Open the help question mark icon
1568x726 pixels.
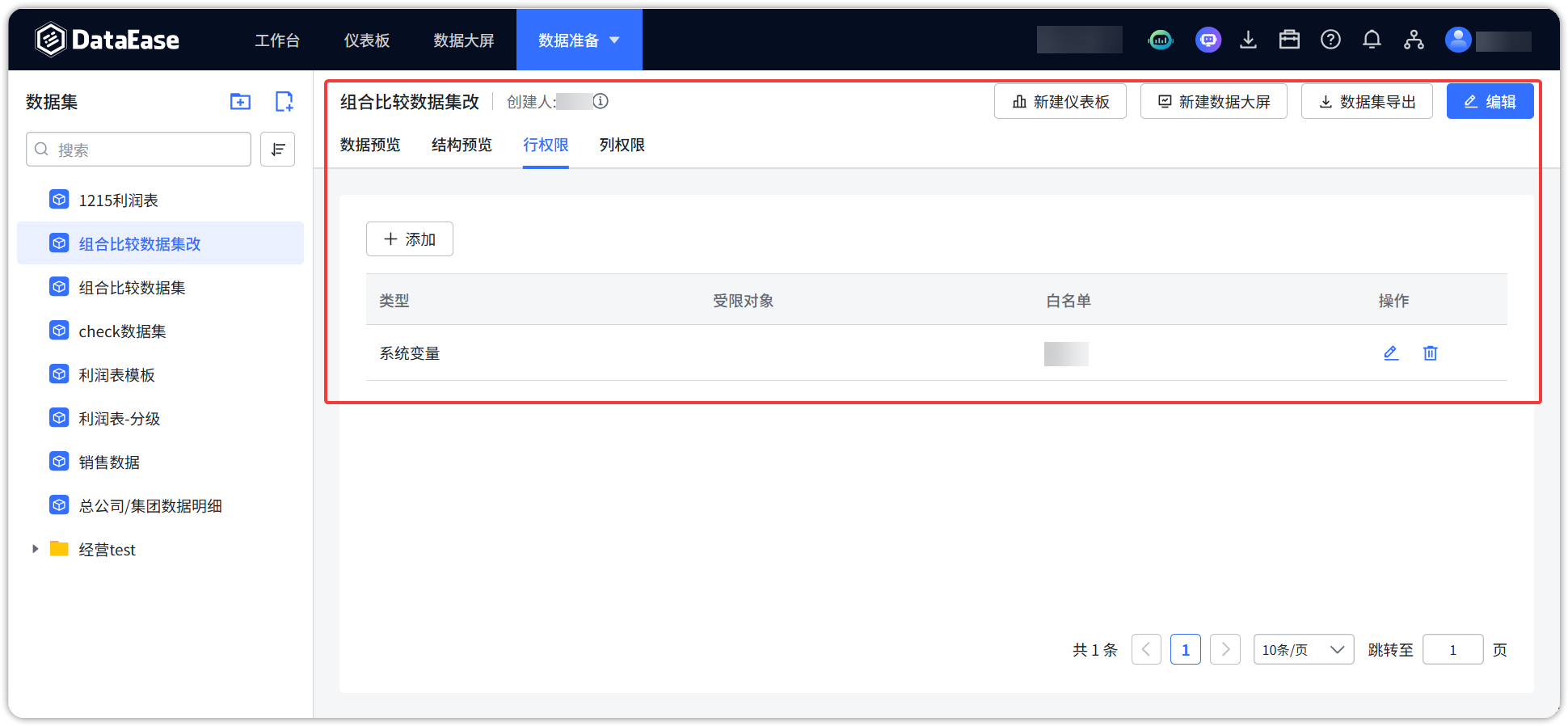pos(1330,40)
